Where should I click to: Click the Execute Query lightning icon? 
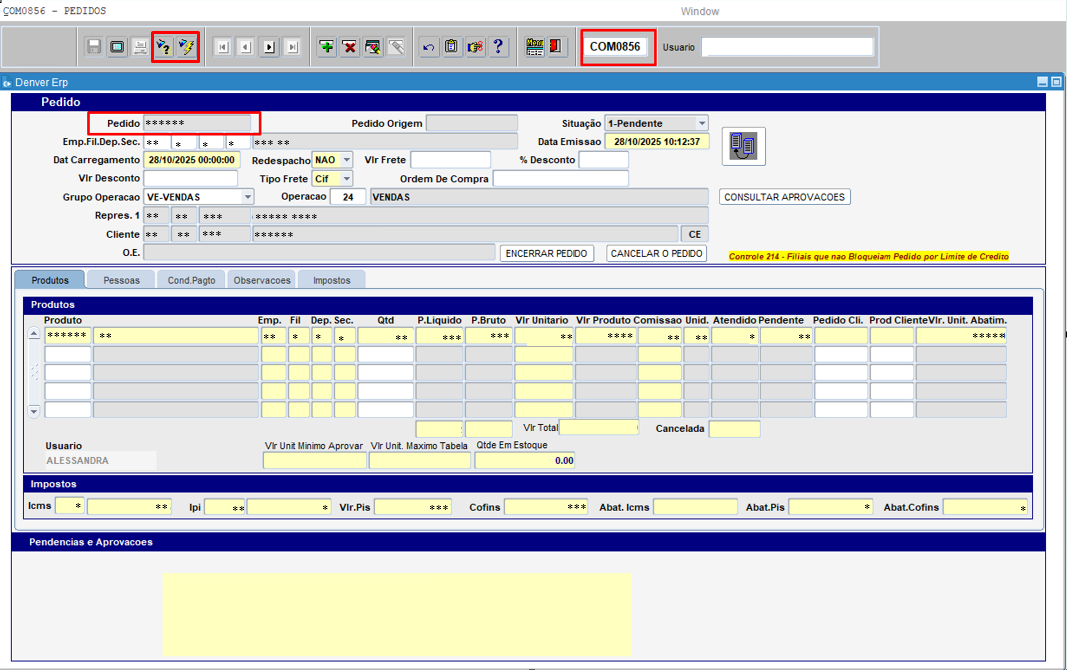tap(186, 47)
